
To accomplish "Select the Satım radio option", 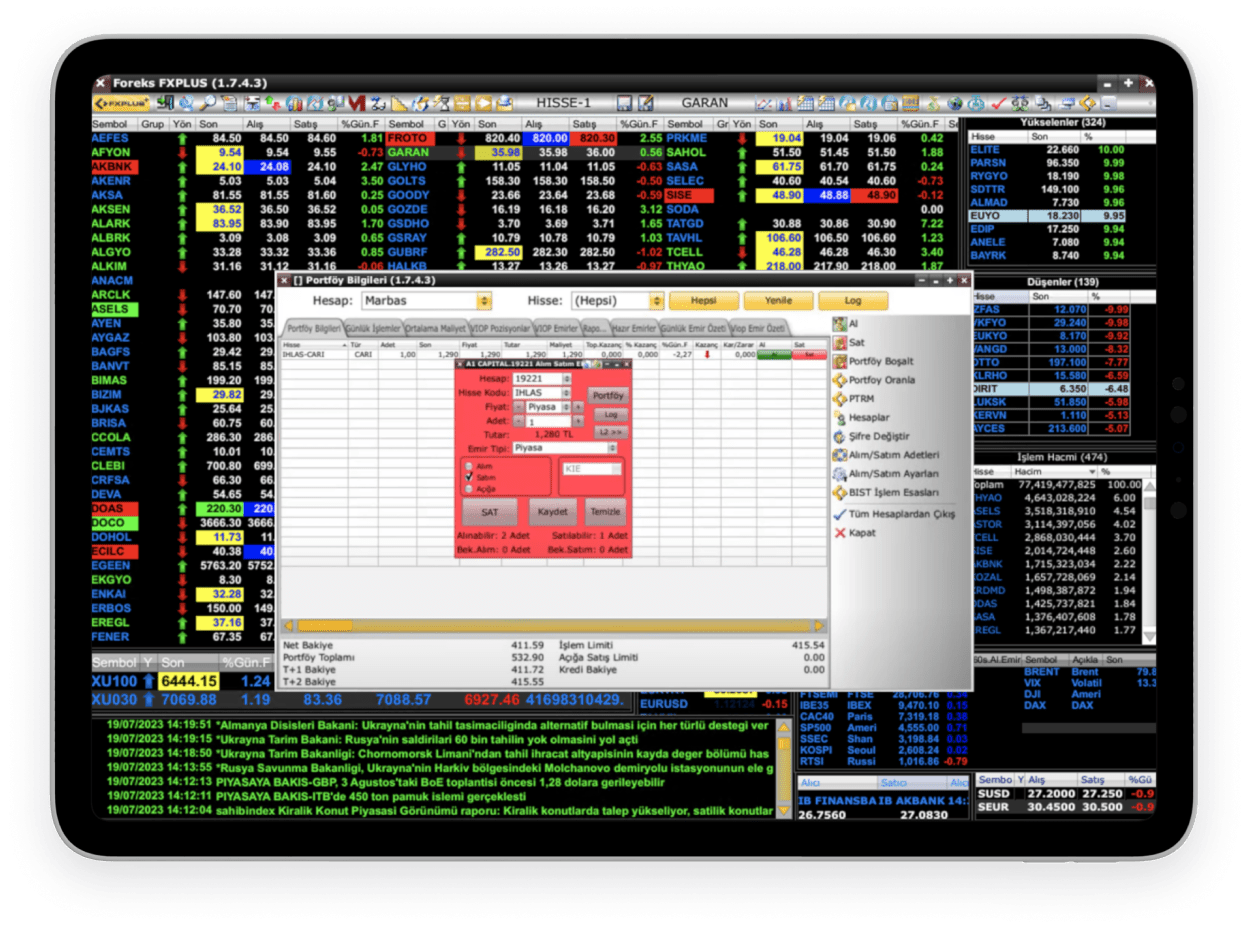I will [x=468, y=478].
